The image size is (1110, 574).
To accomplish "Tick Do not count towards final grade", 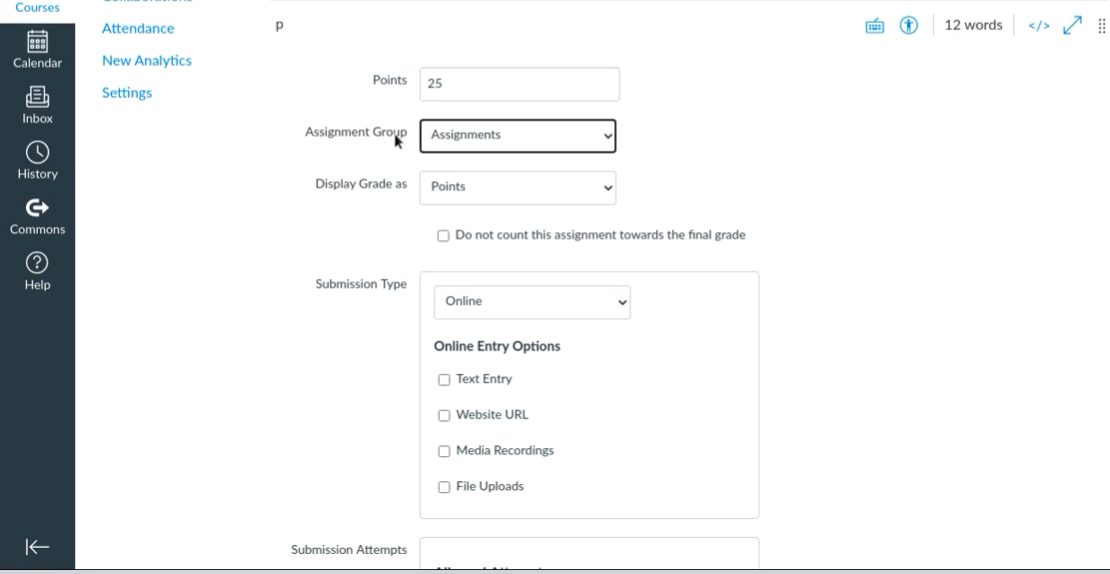I will point(443,236).
